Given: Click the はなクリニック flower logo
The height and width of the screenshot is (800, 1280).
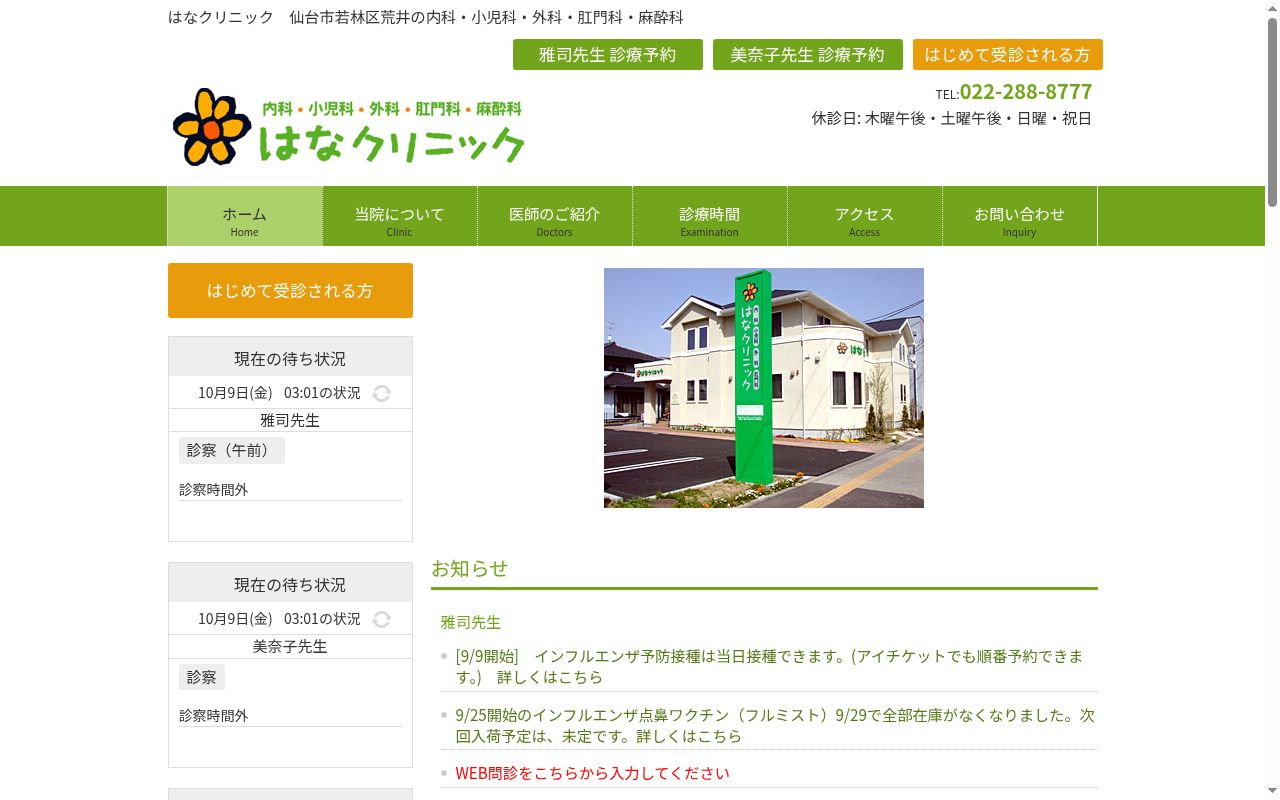Looking at the screenshot, I should click(x=348, y=127).
